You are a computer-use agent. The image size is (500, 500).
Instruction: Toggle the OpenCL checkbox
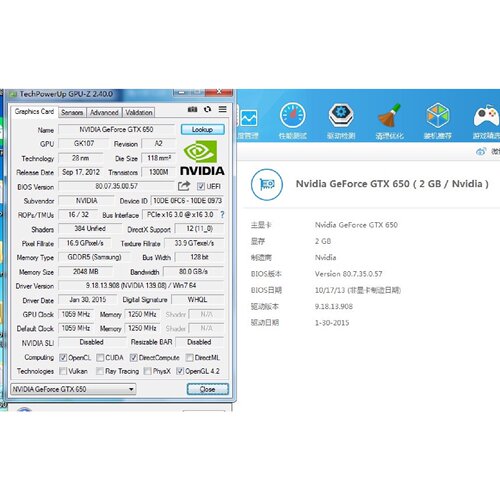[63, 358]
